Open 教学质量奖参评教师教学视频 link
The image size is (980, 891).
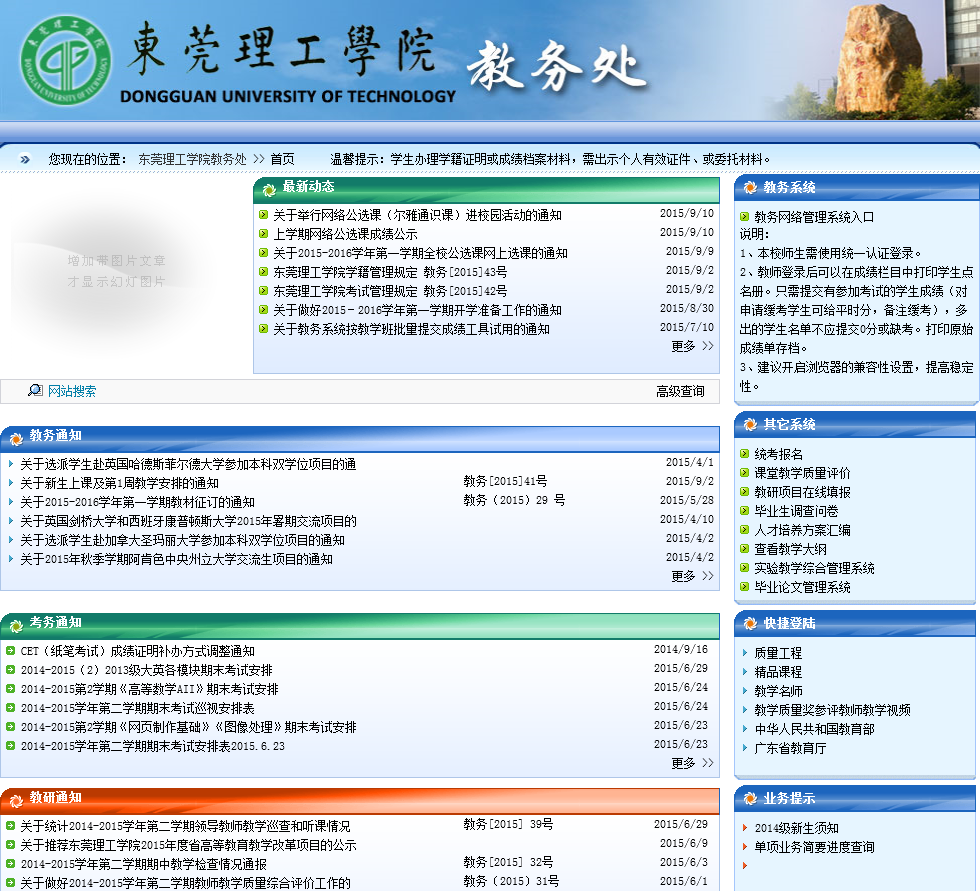click(832, 710)
